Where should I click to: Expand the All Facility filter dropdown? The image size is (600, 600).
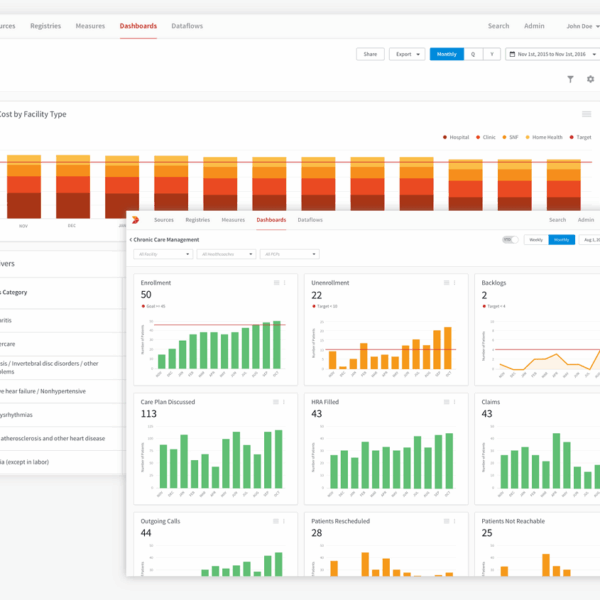coord(161,255)
